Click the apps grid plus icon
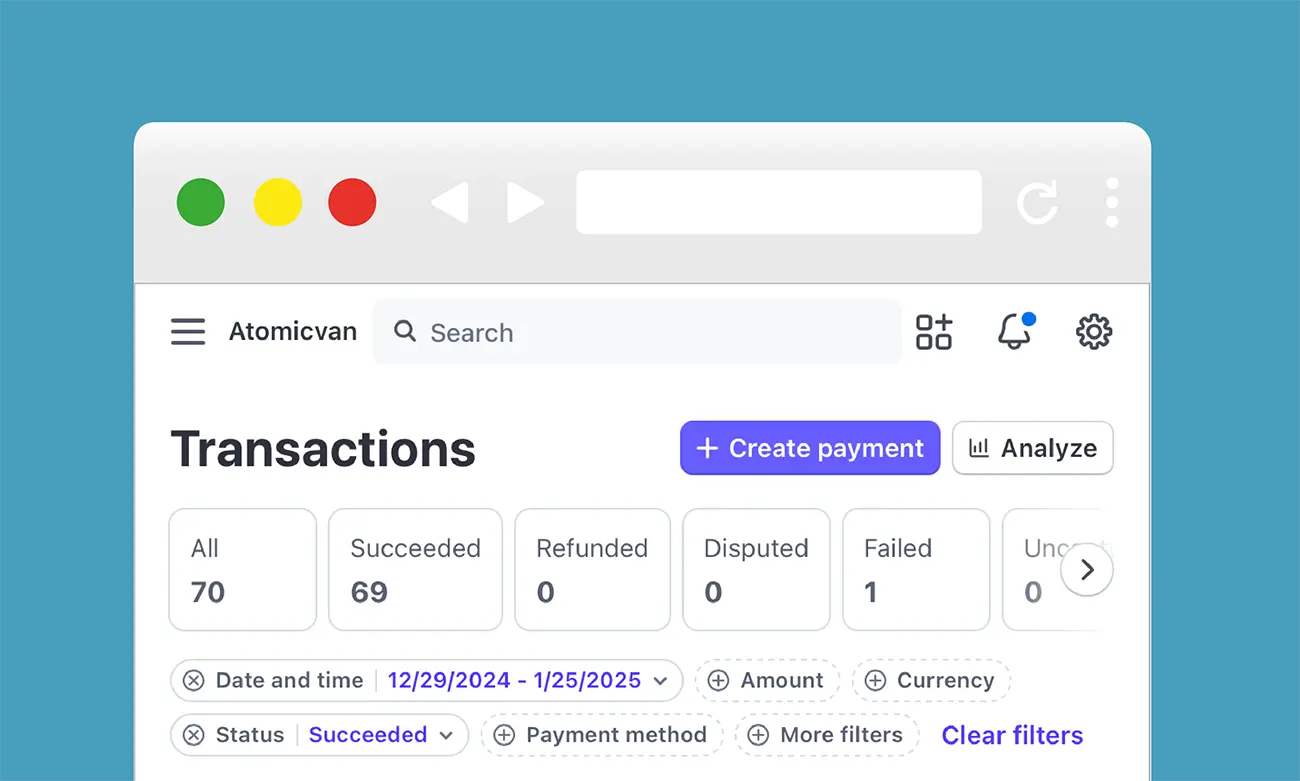Viewport: 1300px width, 781px height. click(x=934, y=332)
